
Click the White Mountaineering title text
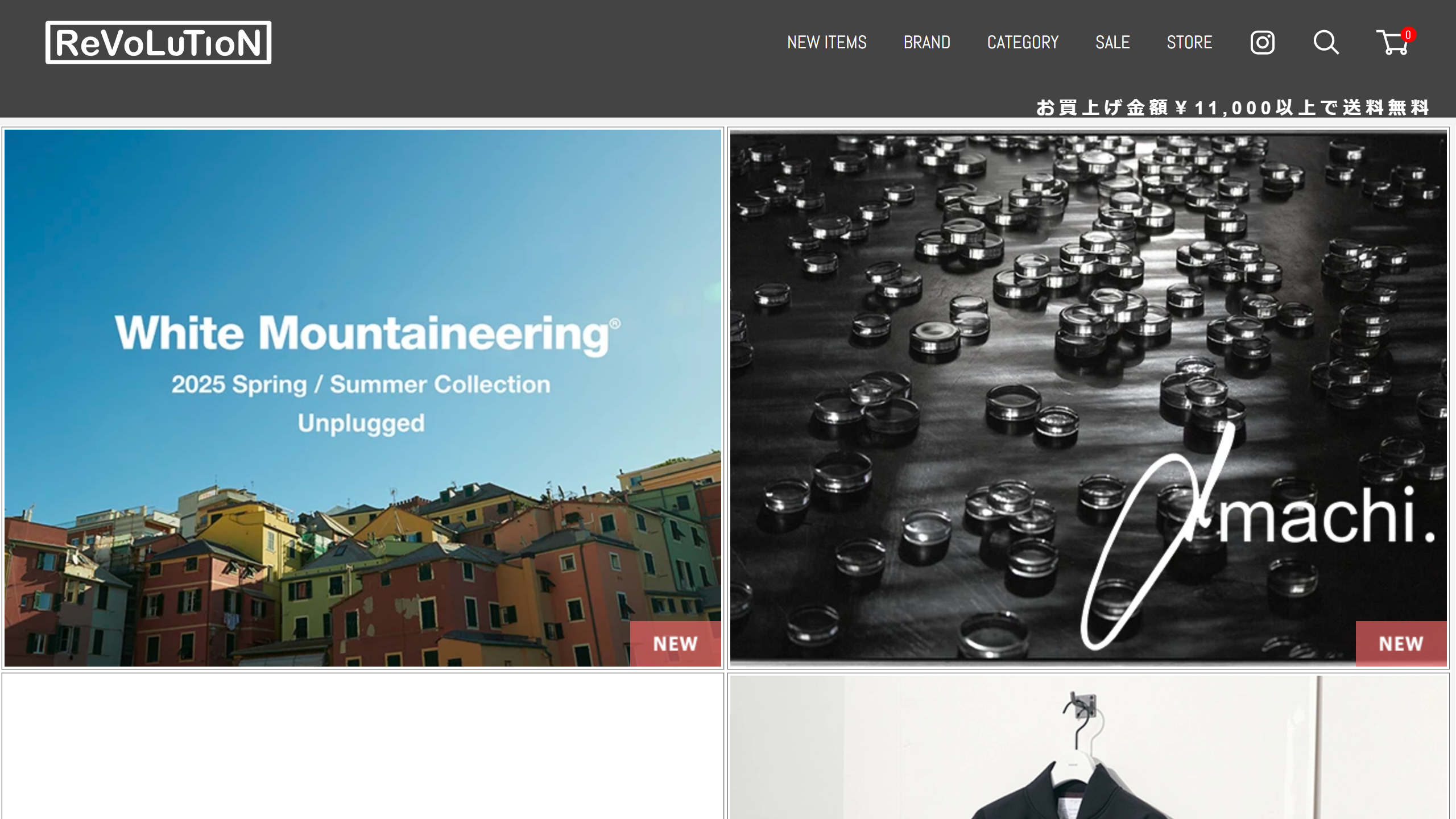coord(367,334)
